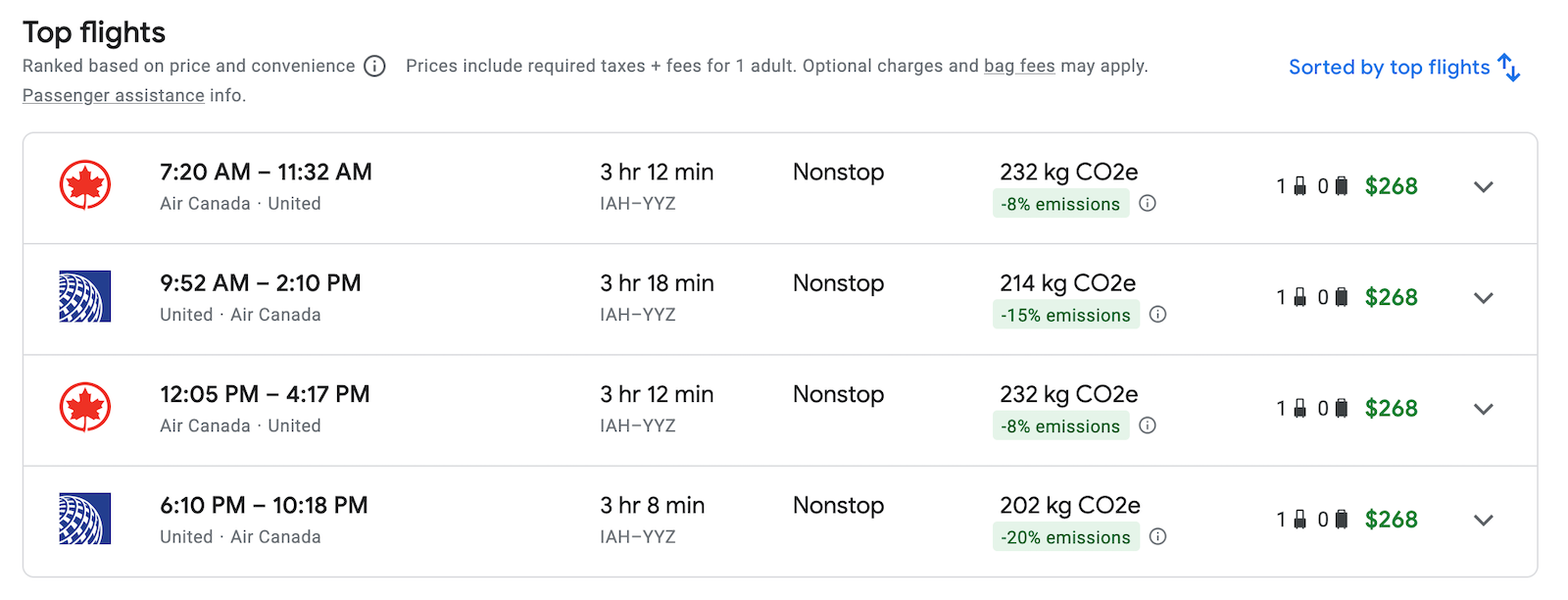Click Air Canada logo on 12:05 PM flight

click(85, 407)
